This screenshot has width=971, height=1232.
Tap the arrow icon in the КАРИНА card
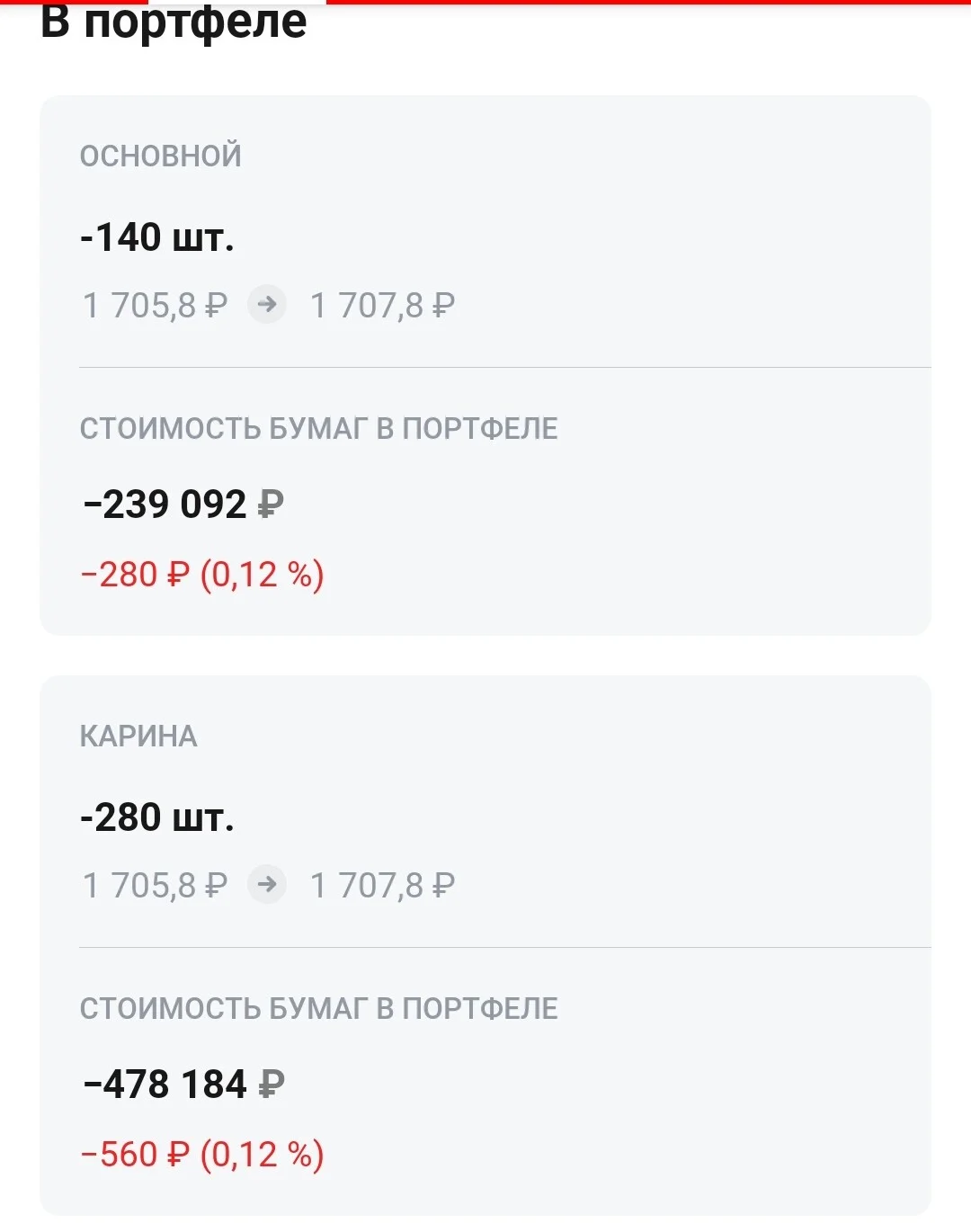point(267,885)
